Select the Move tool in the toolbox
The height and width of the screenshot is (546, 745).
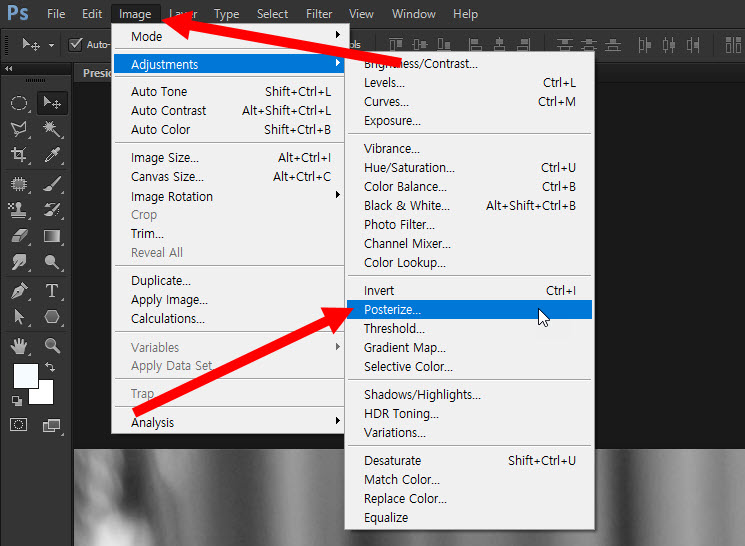pyautogui.click(x=52, y=103)
